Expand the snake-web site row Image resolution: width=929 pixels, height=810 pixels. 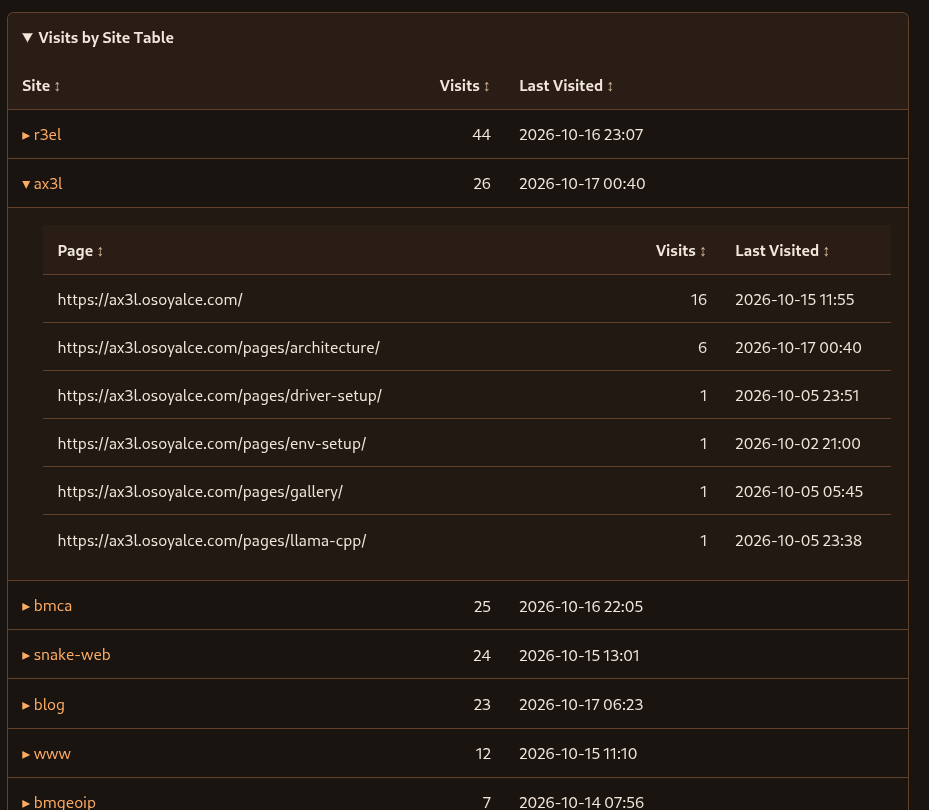(x=66, y=655)
